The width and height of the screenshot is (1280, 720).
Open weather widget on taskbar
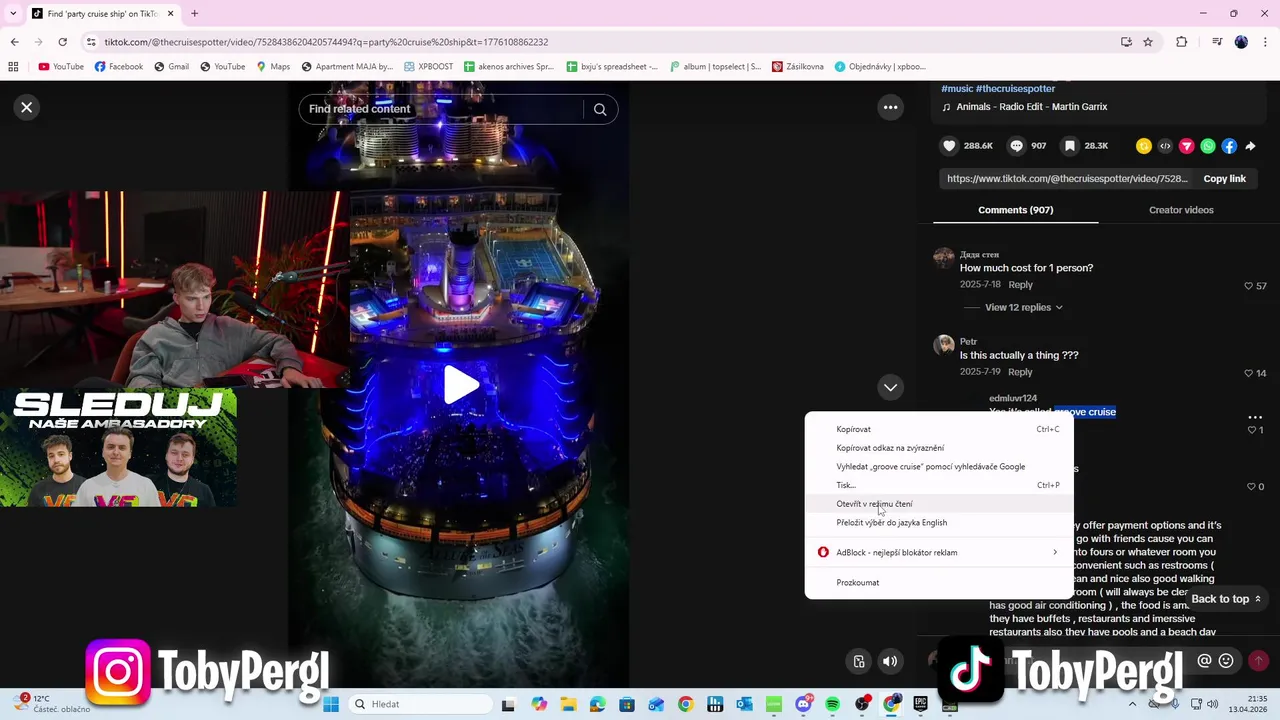pyautogui.click(x=54, y=704)
